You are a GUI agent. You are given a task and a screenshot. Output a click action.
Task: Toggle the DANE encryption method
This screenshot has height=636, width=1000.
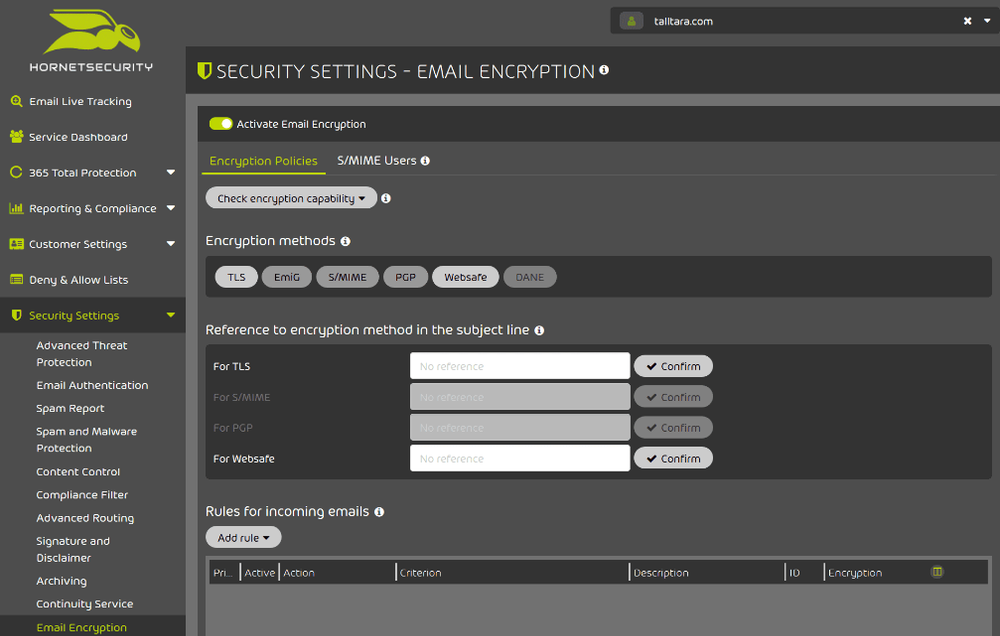click(x=530, y=277)
